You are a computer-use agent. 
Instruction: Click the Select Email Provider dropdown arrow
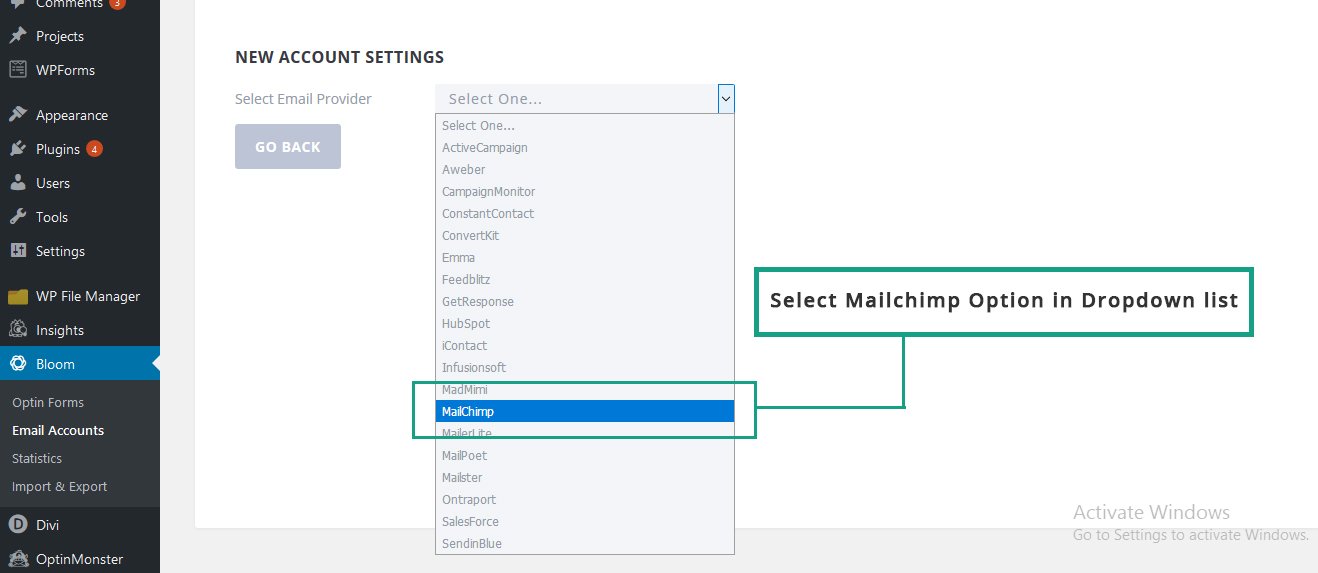click(x=726, y=98)
